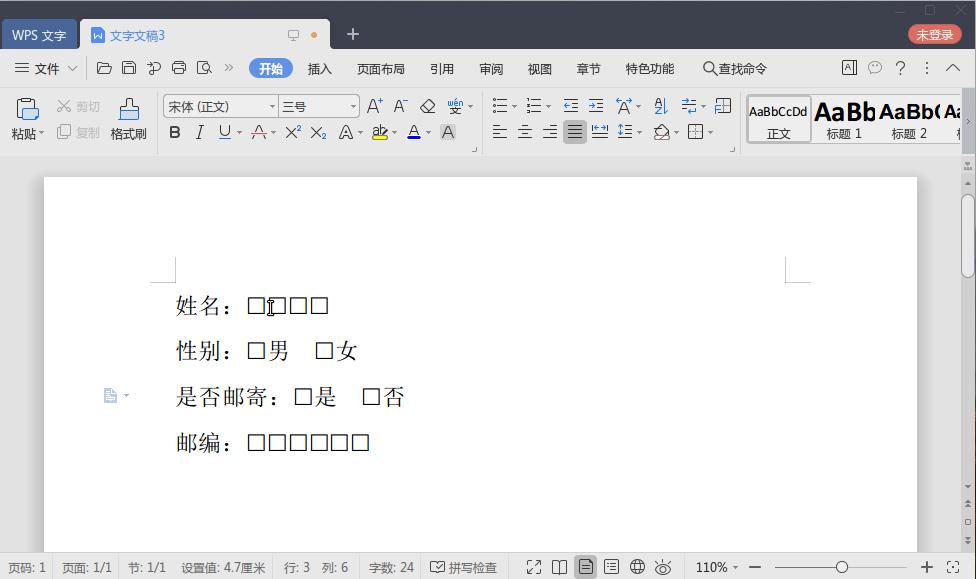Select the Format Painter tool
Image resolution: width=976 pixels, height=579 pixels.
click(x=129, y=118)
